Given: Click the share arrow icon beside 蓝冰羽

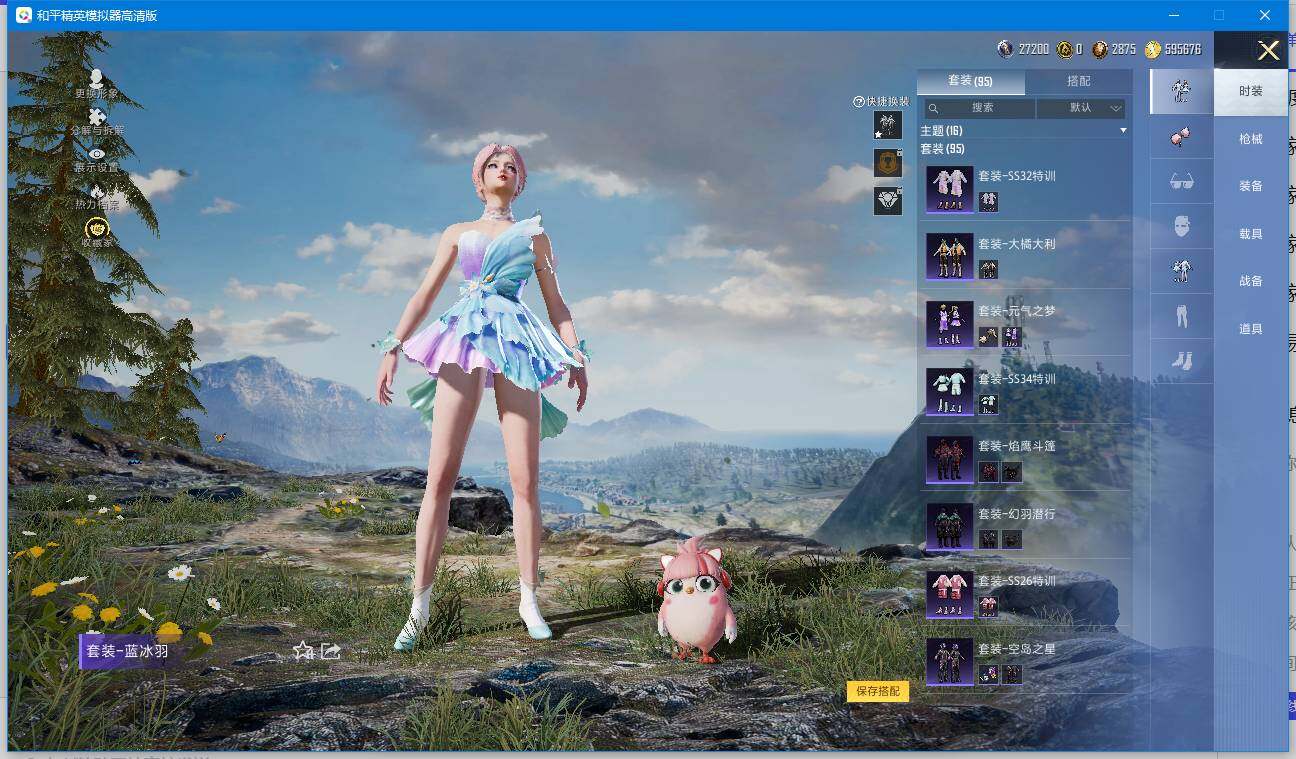Looking at the screenshot, I should click(x=331, y=651).
